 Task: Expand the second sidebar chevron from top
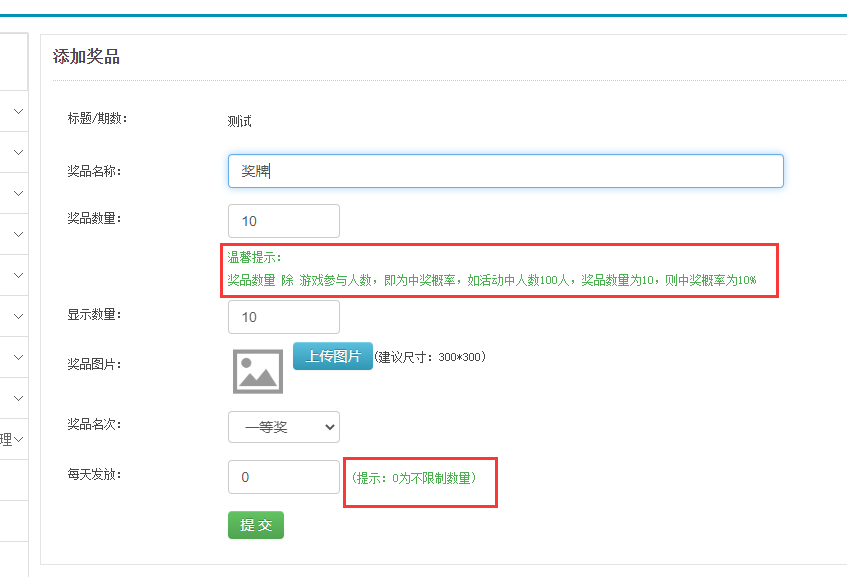(18, 152)
